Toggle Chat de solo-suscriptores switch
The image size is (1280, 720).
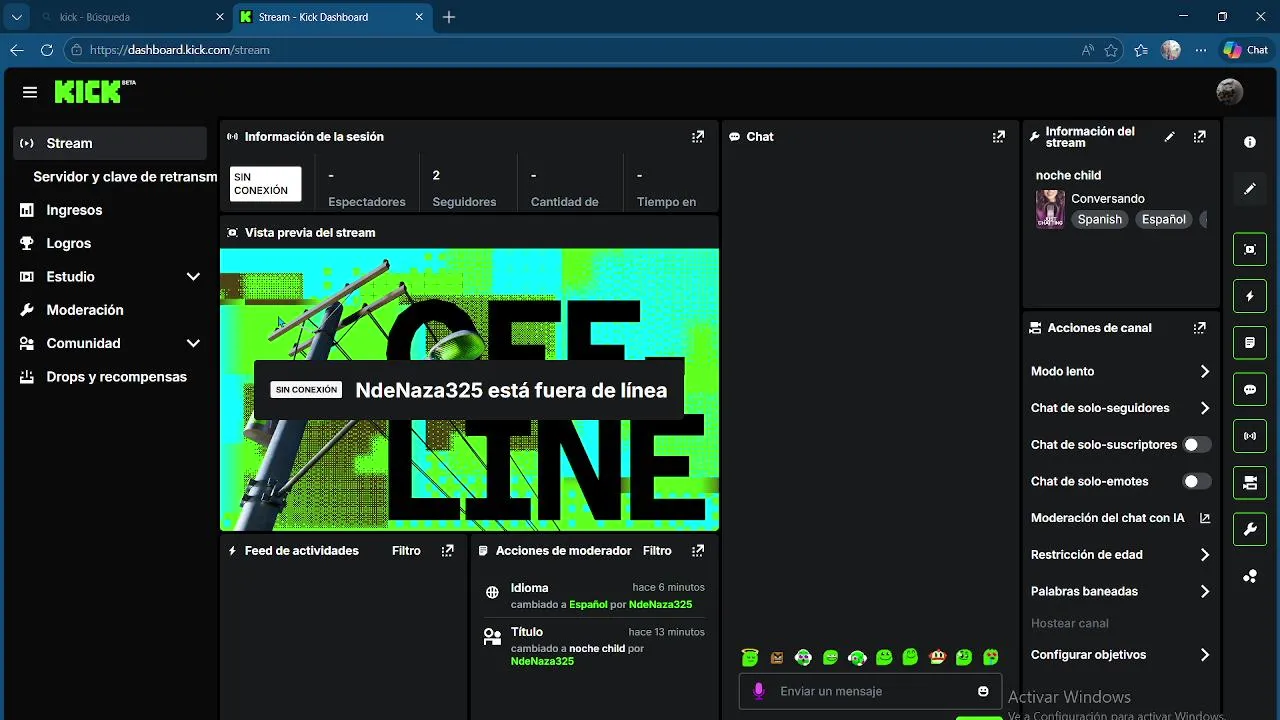coord(1197,444)
